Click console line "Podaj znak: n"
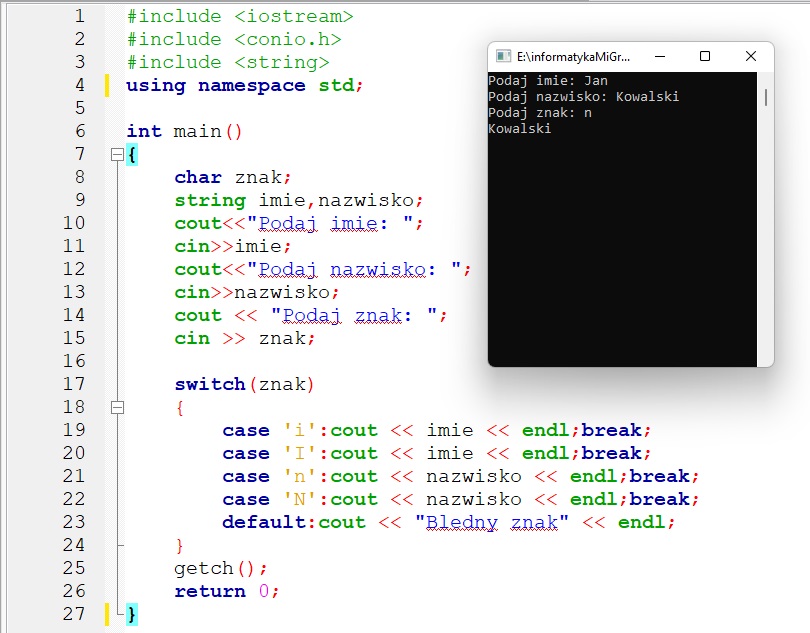810x633 pixels. click(x=540, y=113)
